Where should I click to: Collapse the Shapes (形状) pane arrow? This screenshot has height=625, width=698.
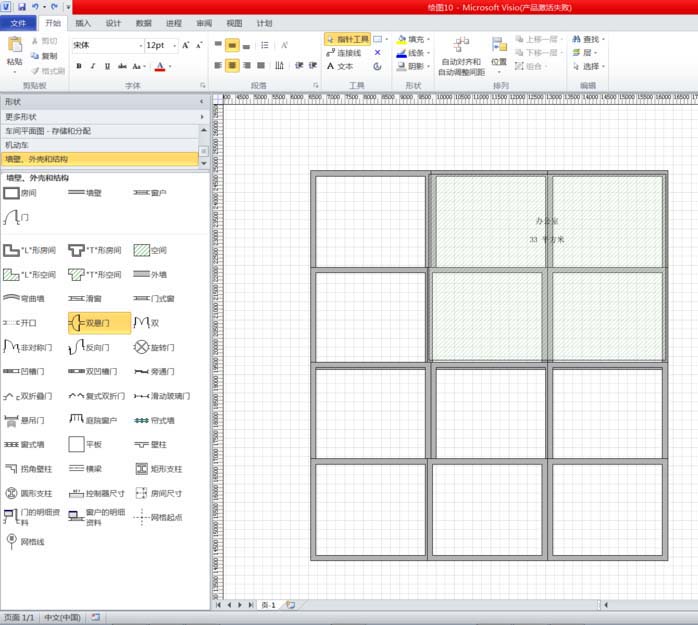202,102
